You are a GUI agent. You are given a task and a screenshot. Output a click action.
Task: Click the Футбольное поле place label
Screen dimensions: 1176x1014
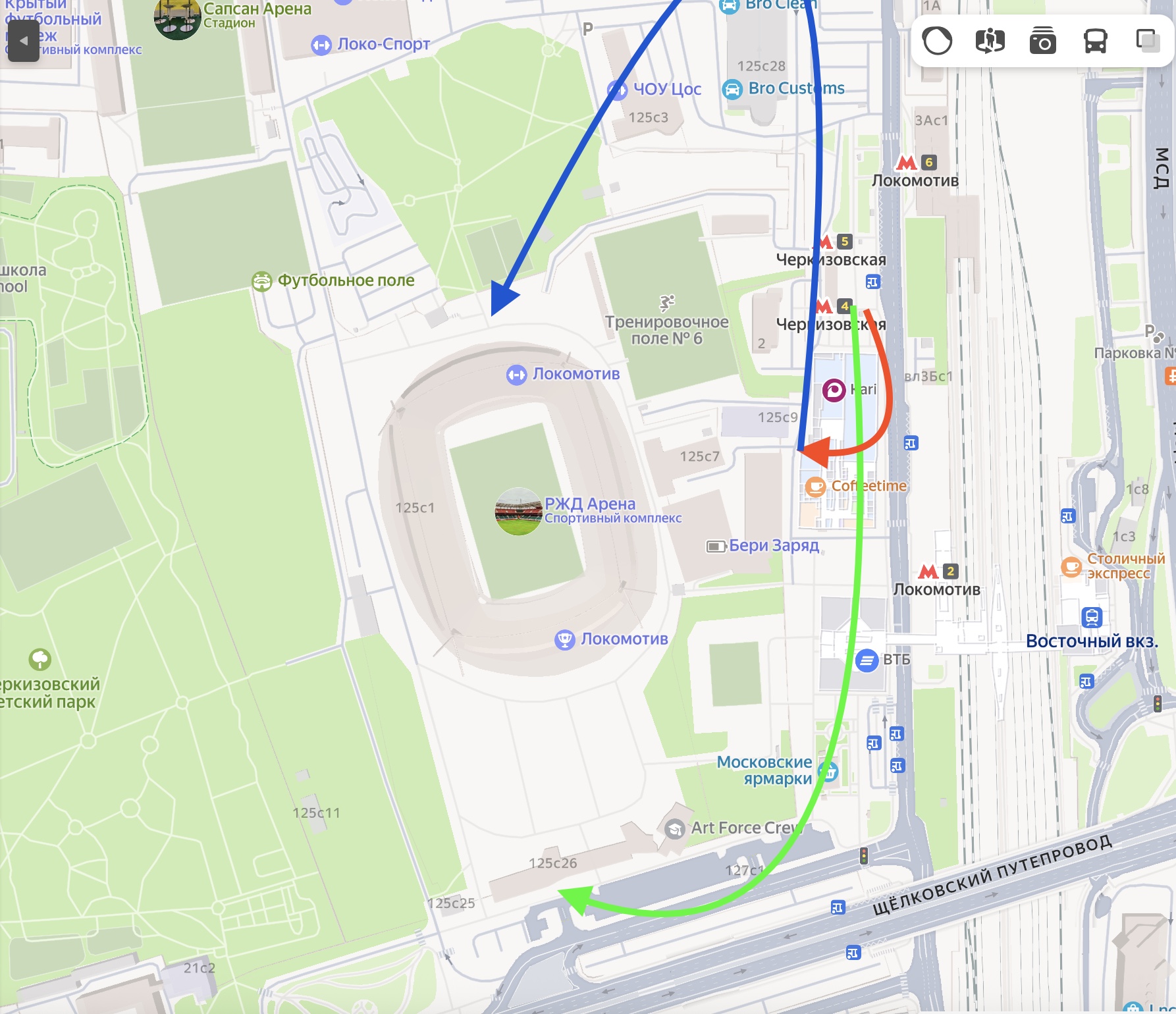click(x=346, y=280)
